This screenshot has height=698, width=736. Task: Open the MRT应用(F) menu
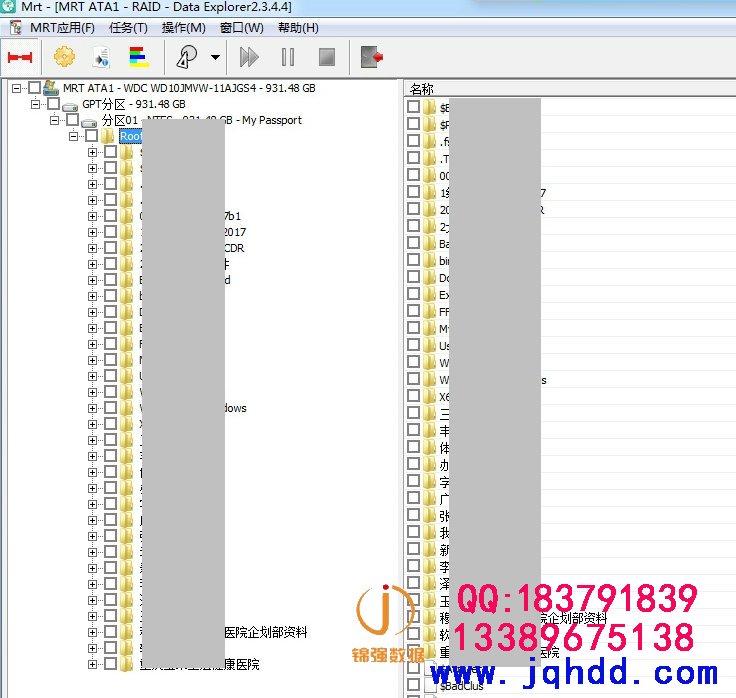pyautogui.click(x=62, y=28)
